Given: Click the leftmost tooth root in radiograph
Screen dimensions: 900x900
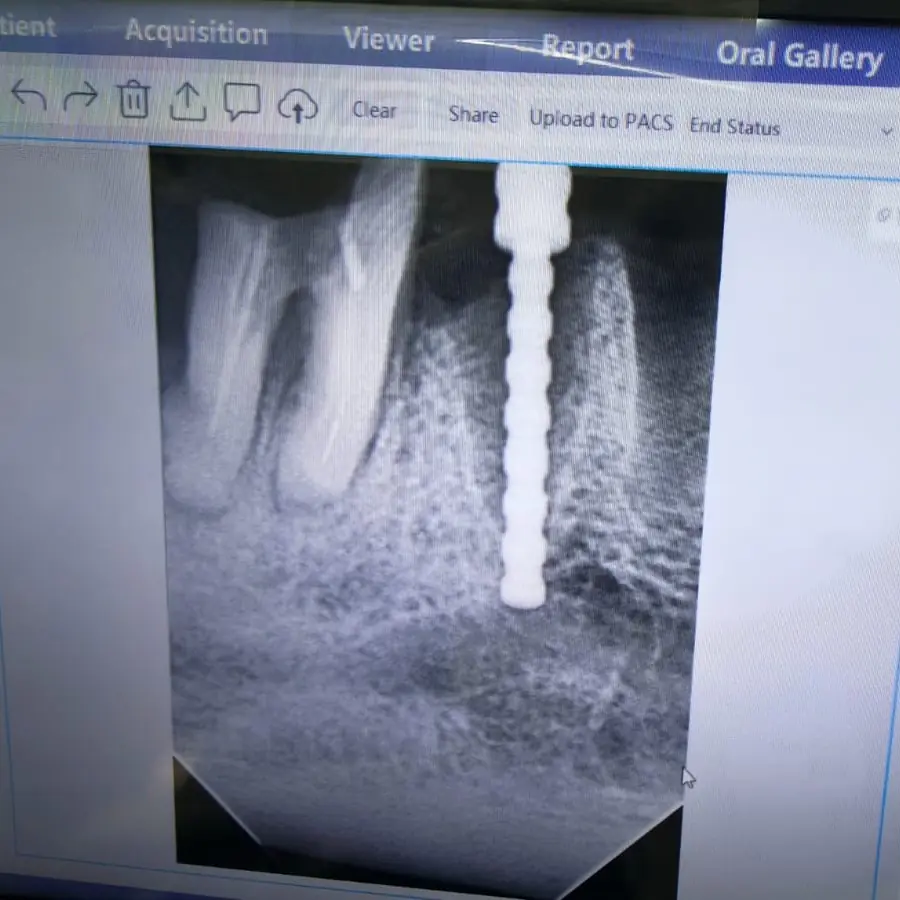Looking at the screenshot, I should point(221,356).
